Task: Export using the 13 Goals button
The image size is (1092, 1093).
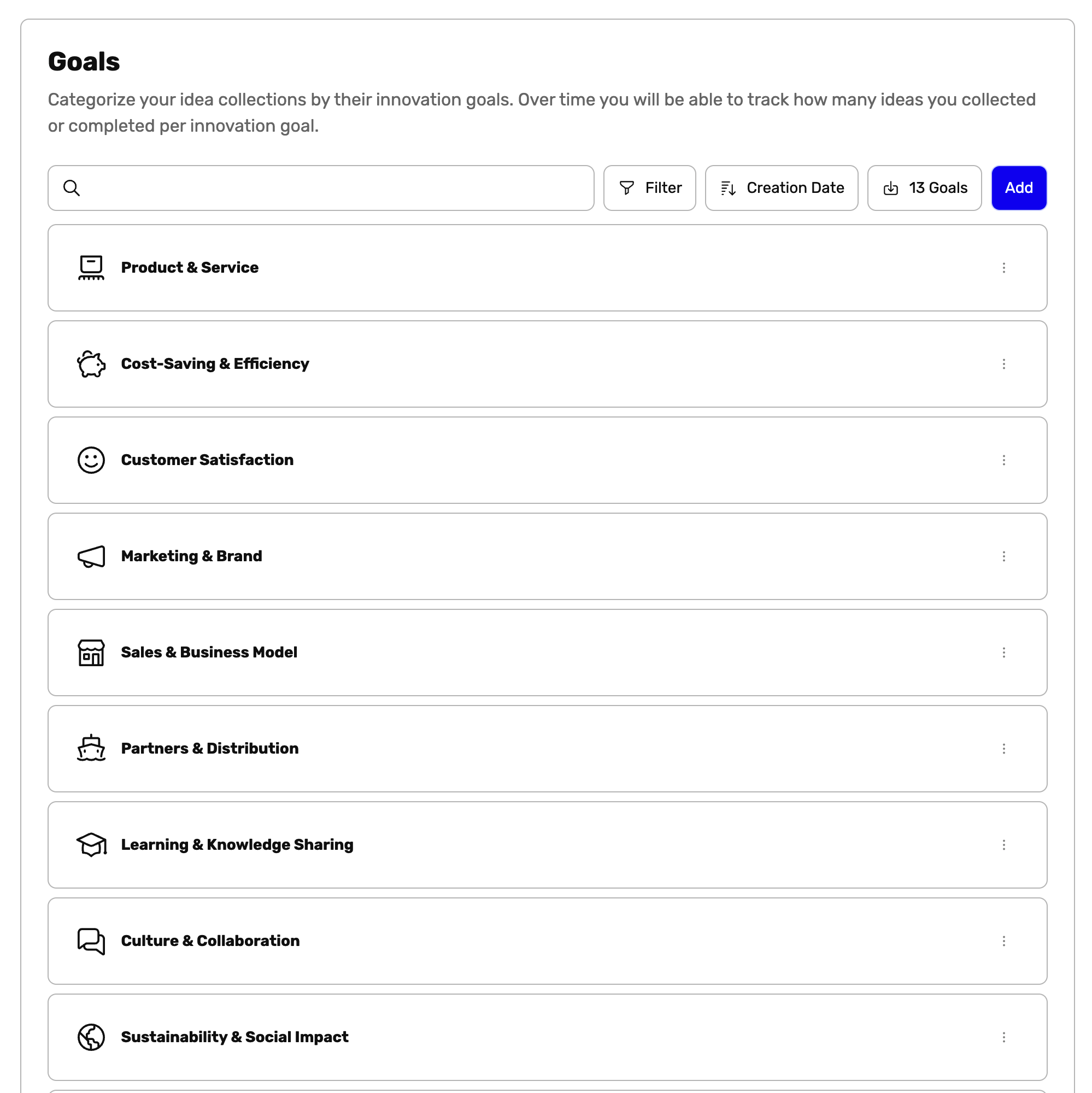Action: [924, 188]
